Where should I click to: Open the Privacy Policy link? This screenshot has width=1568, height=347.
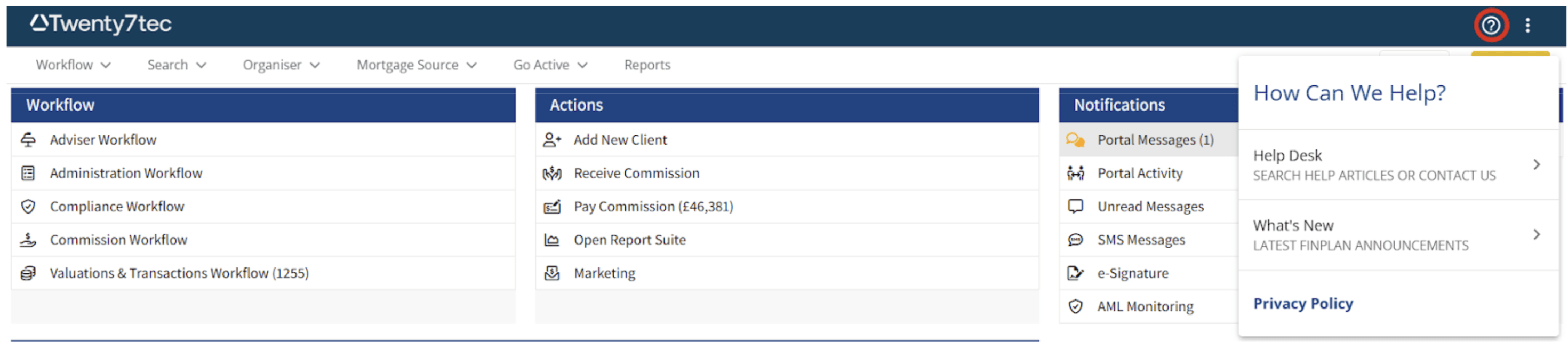pos(1302,303)
